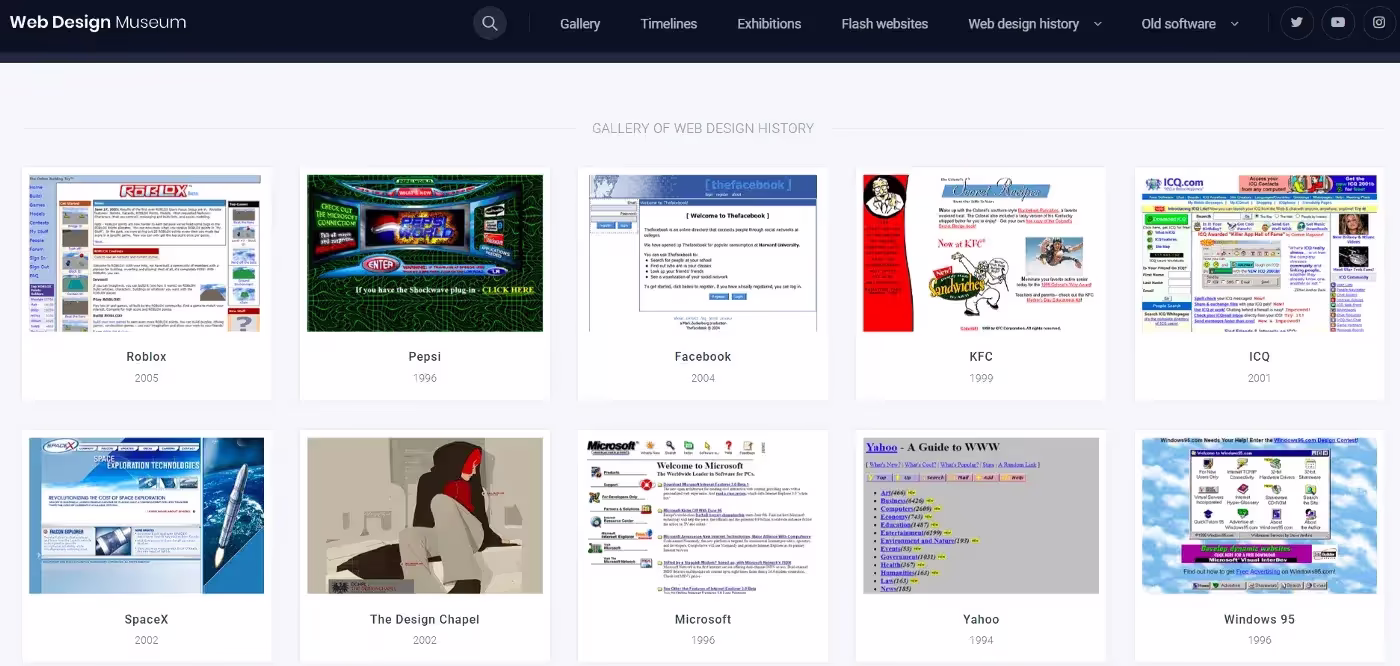Click the Web Design Museum logo
Screen dimensions: 1400x666
coord(98,22)
